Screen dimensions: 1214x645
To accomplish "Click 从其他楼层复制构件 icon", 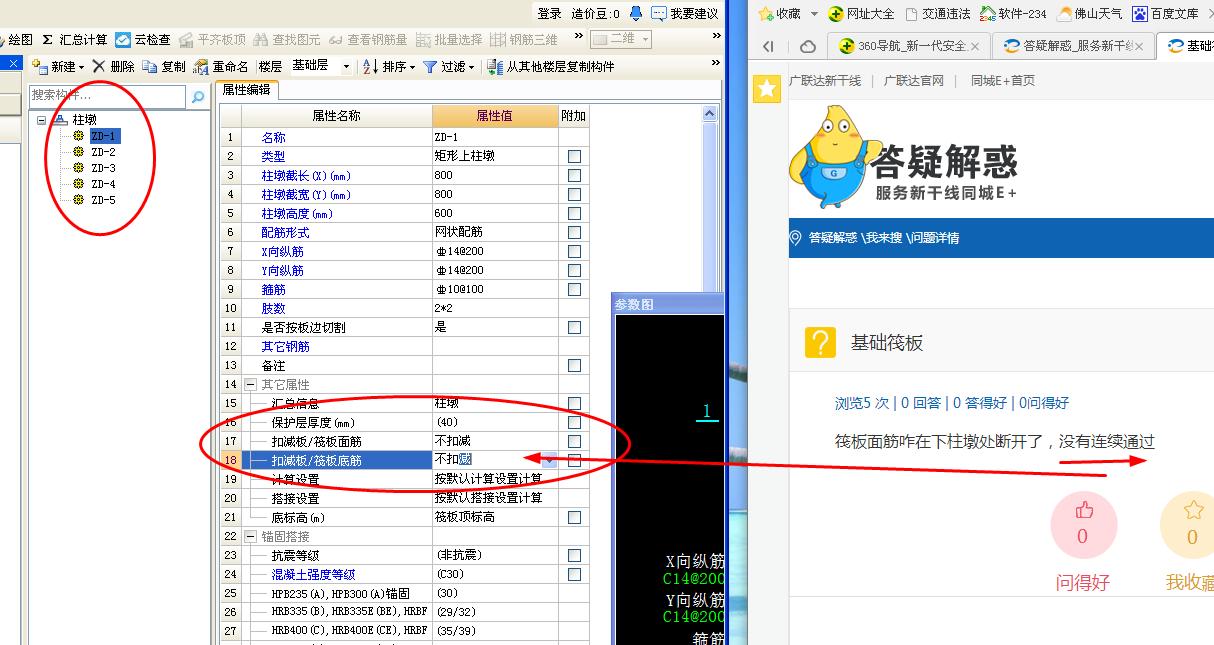I will tap(495, 66).
